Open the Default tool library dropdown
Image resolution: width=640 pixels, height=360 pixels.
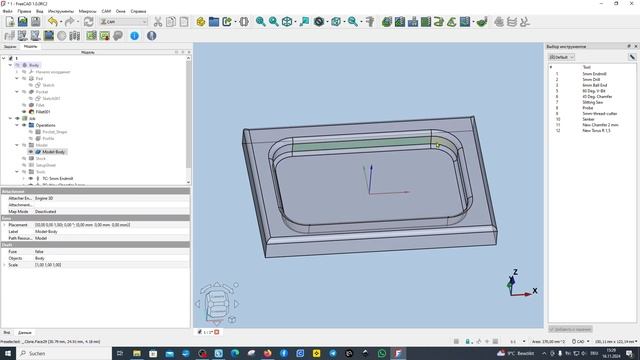click(x=561, y=57)
